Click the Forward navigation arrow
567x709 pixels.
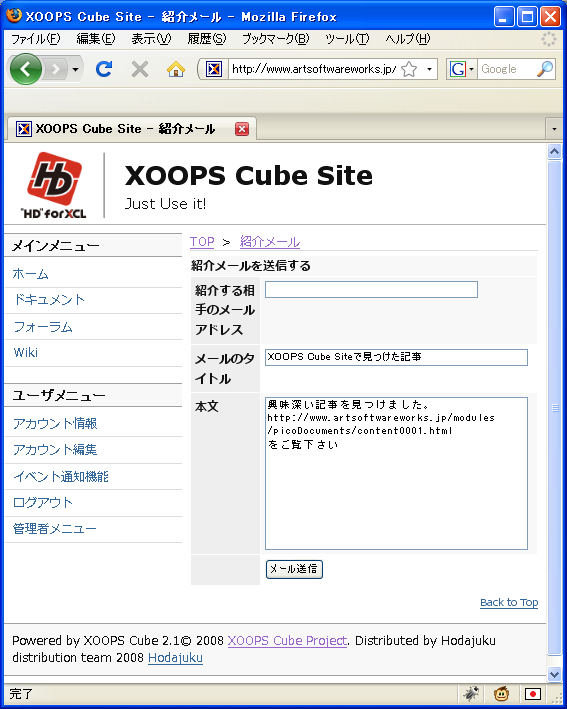click(56, 69)
